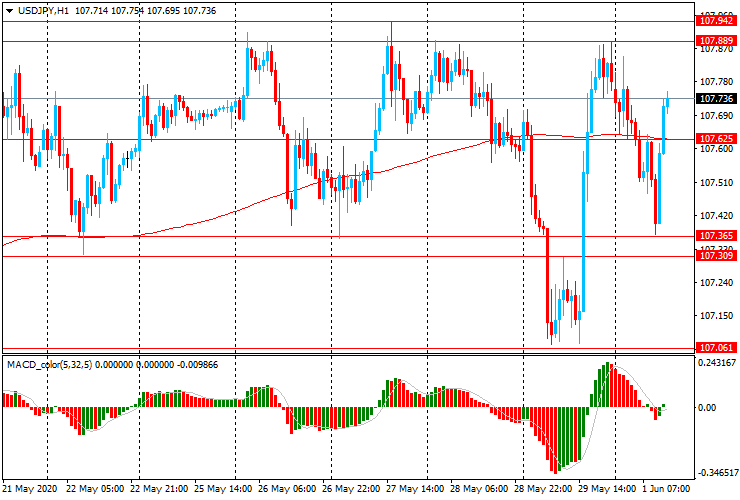Click the 1 Jun 07:00 time label
740x500 pixels.
click(x=666, y=489)
